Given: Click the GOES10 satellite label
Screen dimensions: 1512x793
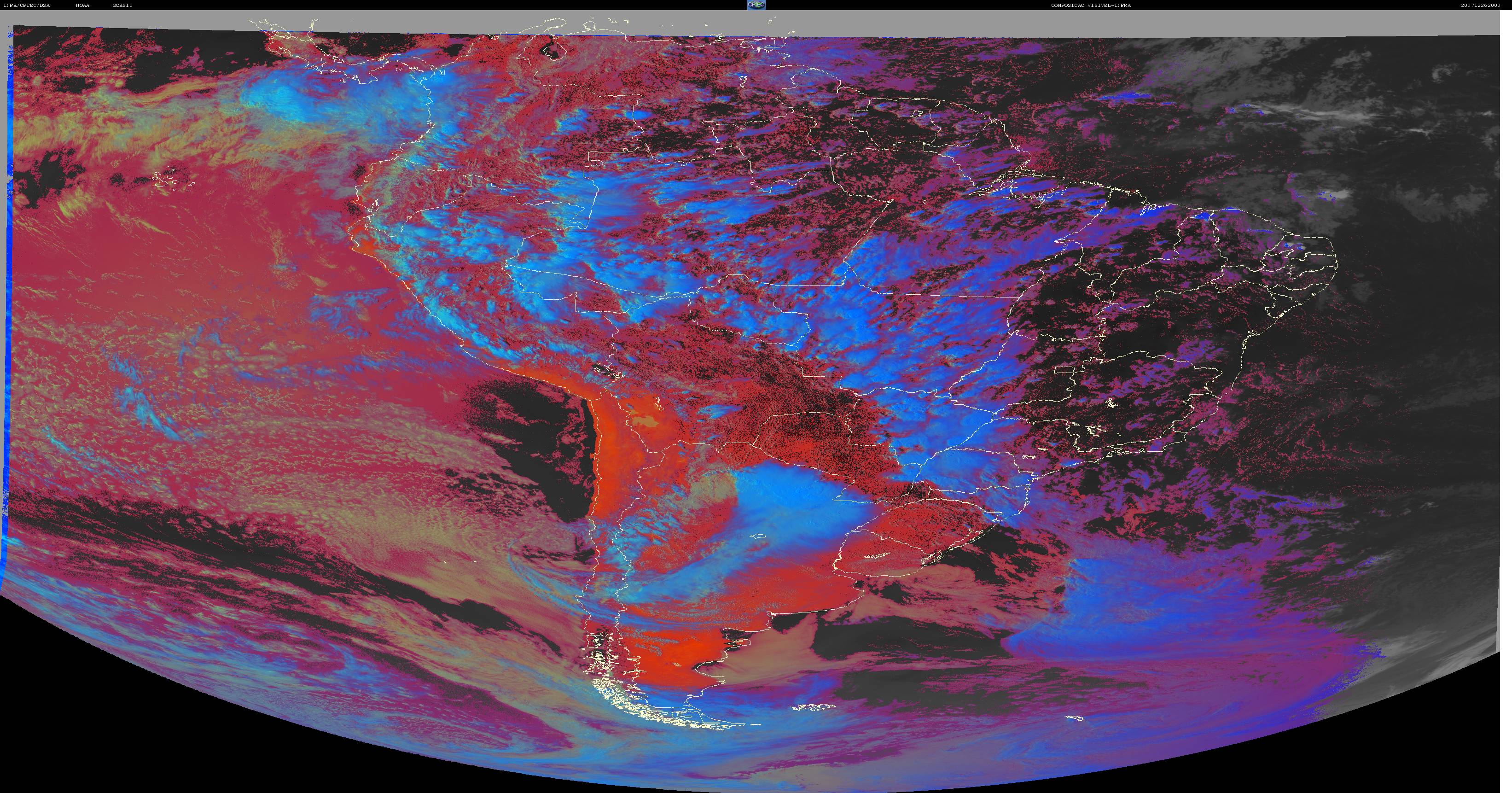Looking at the screenshot, I should (x=122, y=5).
